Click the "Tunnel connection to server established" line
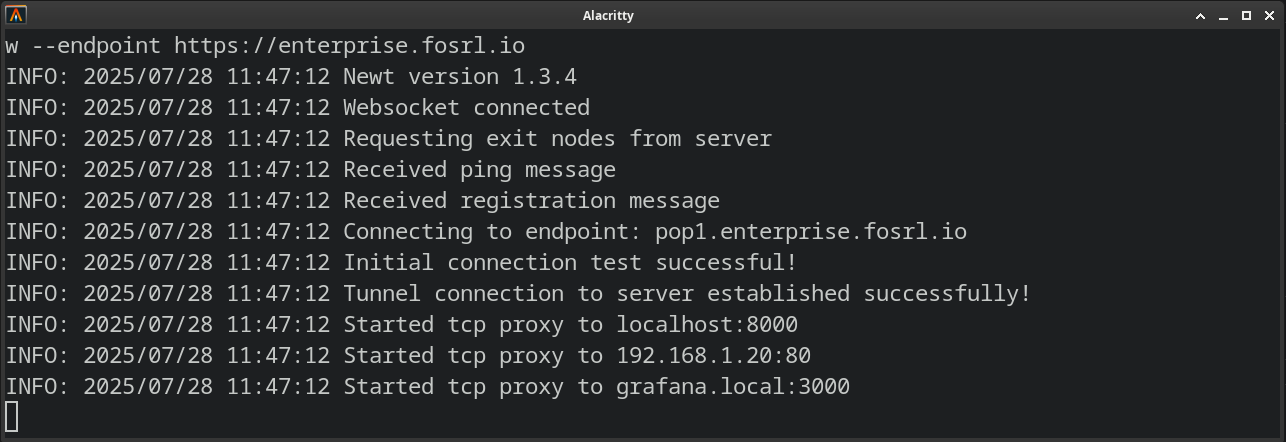This screenshot has height=442, width=1286. pyautogui.click(x=686, y=294)
